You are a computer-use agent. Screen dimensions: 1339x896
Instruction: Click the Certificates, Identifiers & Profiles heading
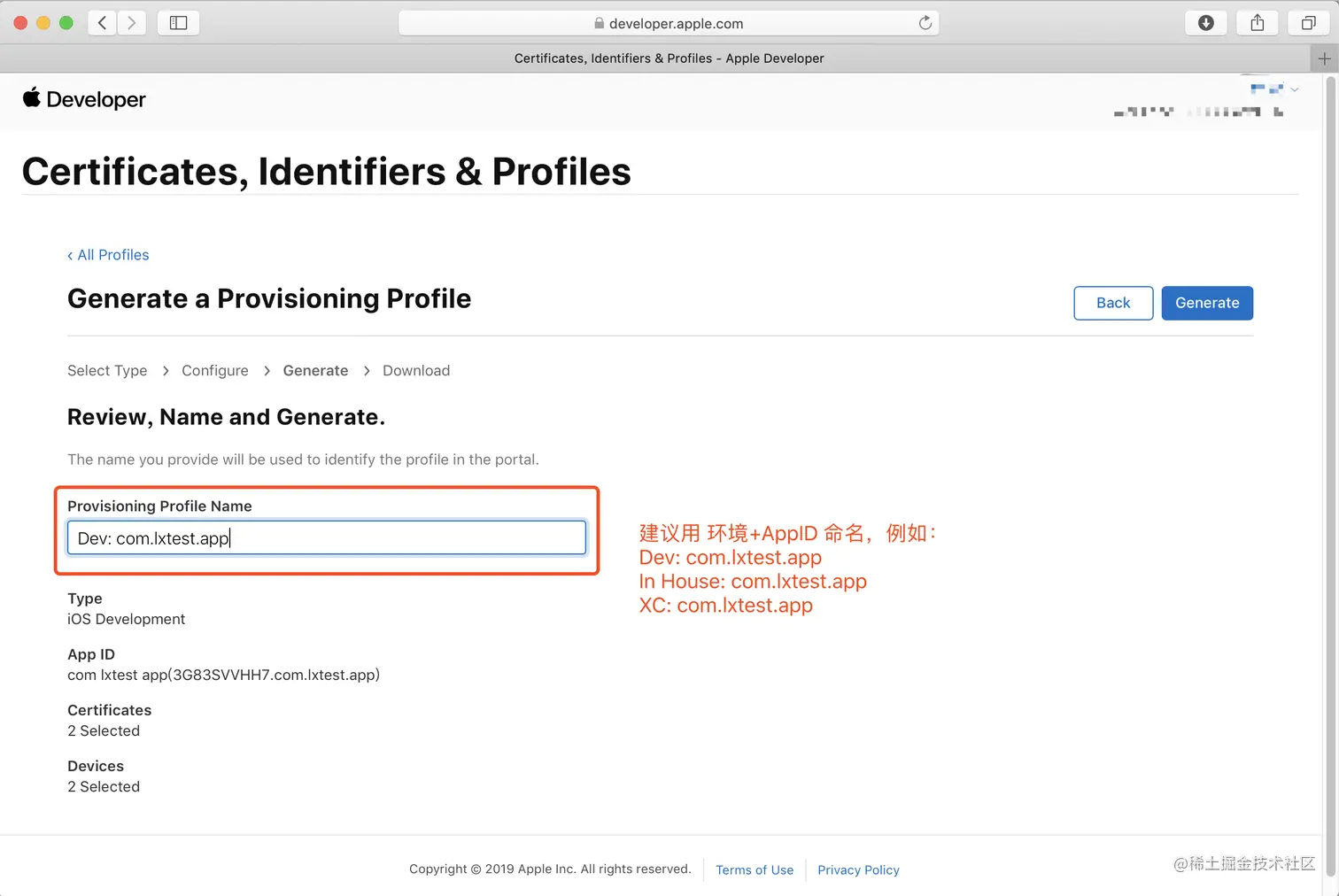pyautogui.click(x=326, y=172)
